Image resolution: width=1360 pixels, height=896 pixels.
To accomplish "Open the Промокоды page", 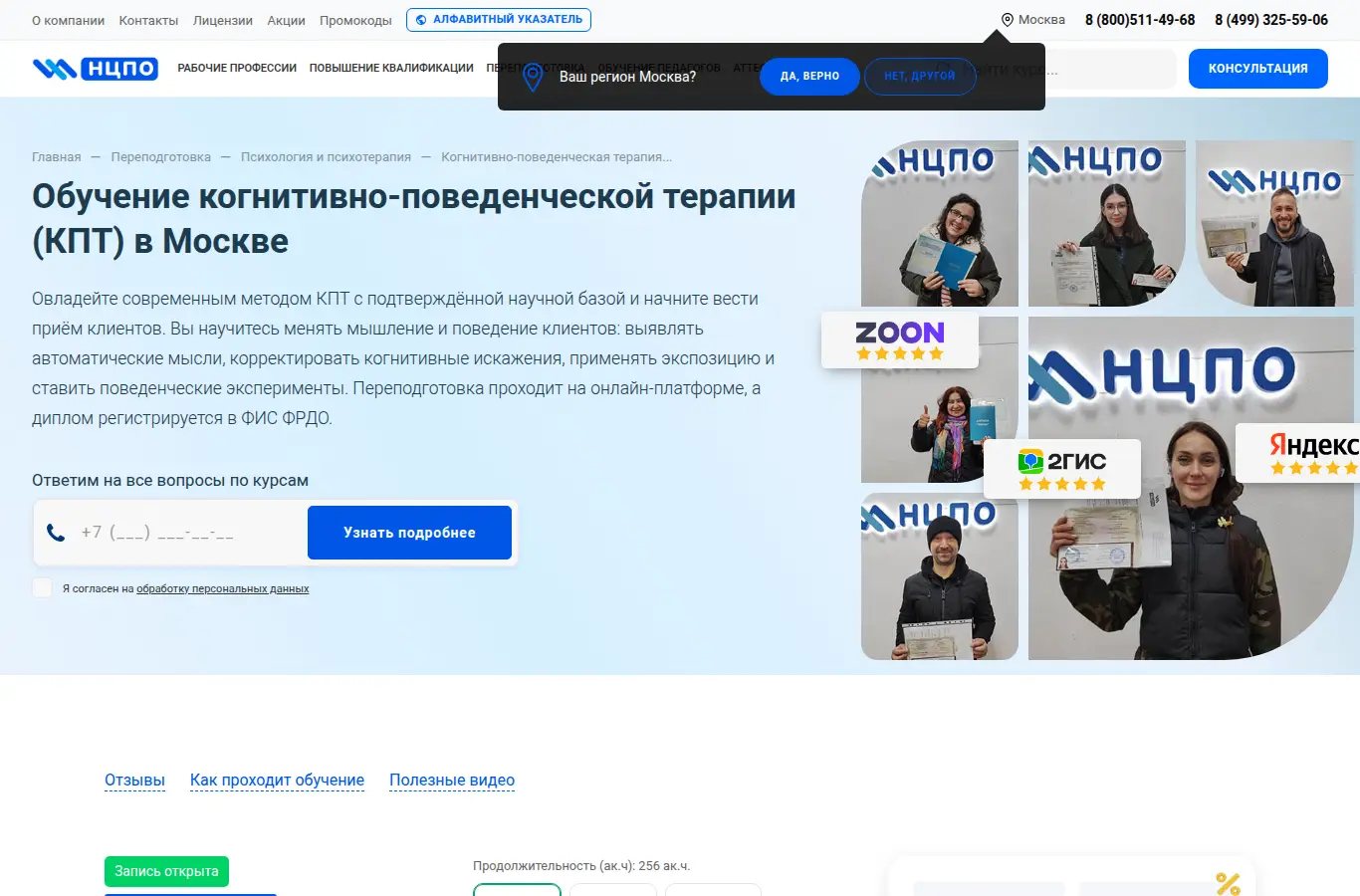I will [x=355, y=20].
